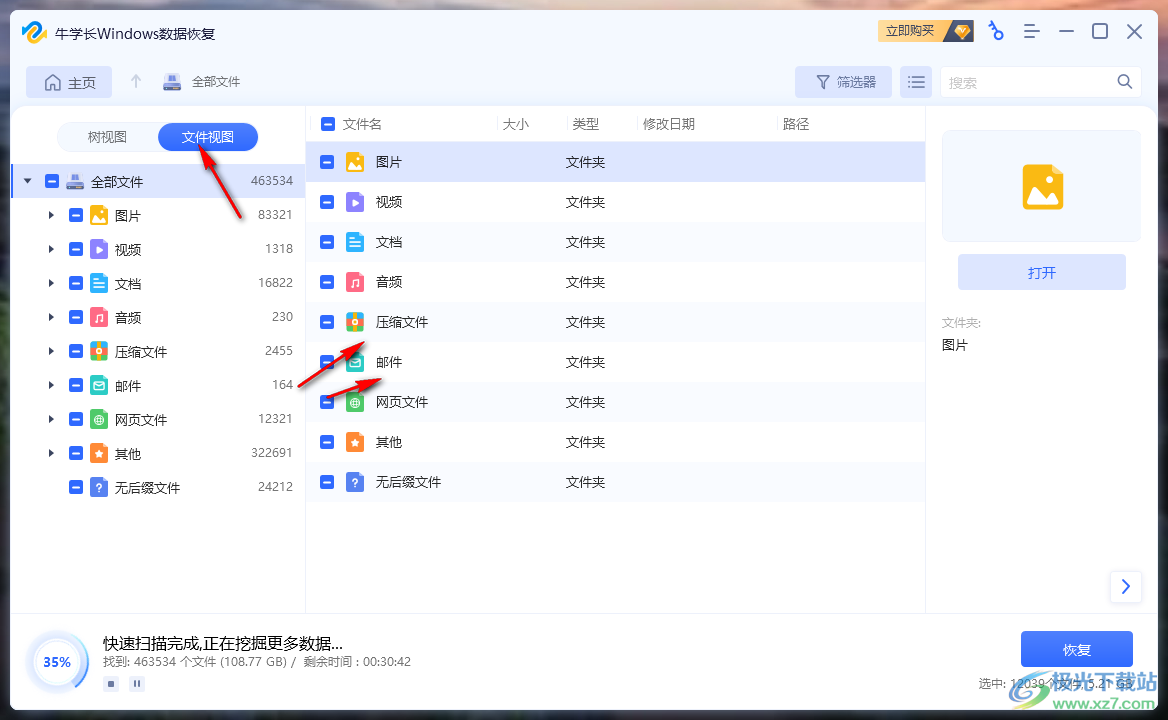Toggle 图片 row checkbox in file list
Screen dimensions: 1168x720
(327, 162)
